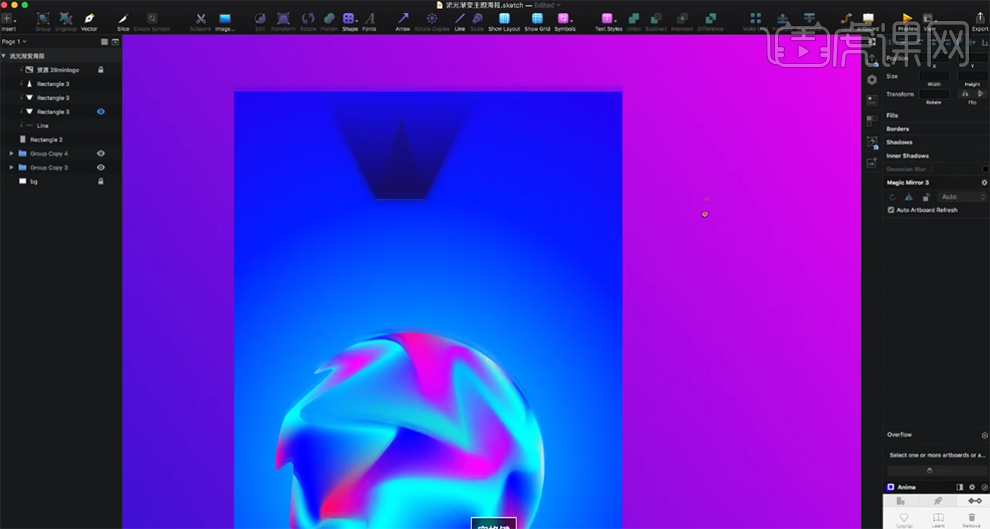Open the Anima Tutorial link
This screenshot has width=990, height=529.
point(904,520)
